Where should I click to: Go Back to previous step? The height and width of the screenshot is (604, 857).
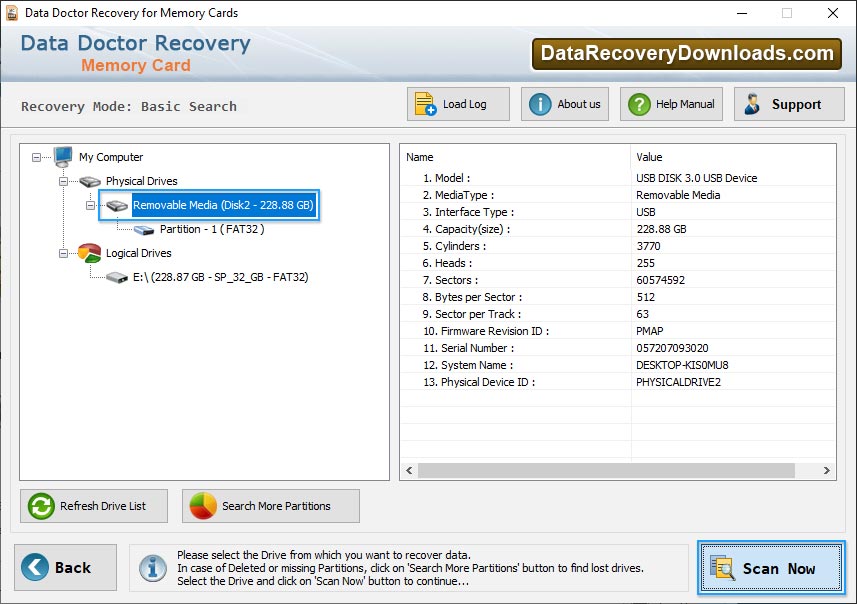coord(66,567)
